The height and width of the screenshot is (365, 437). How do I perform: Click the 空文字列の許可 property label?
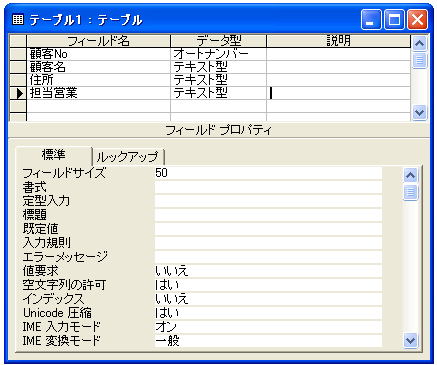pyautogui.click(x=64, y=285)
